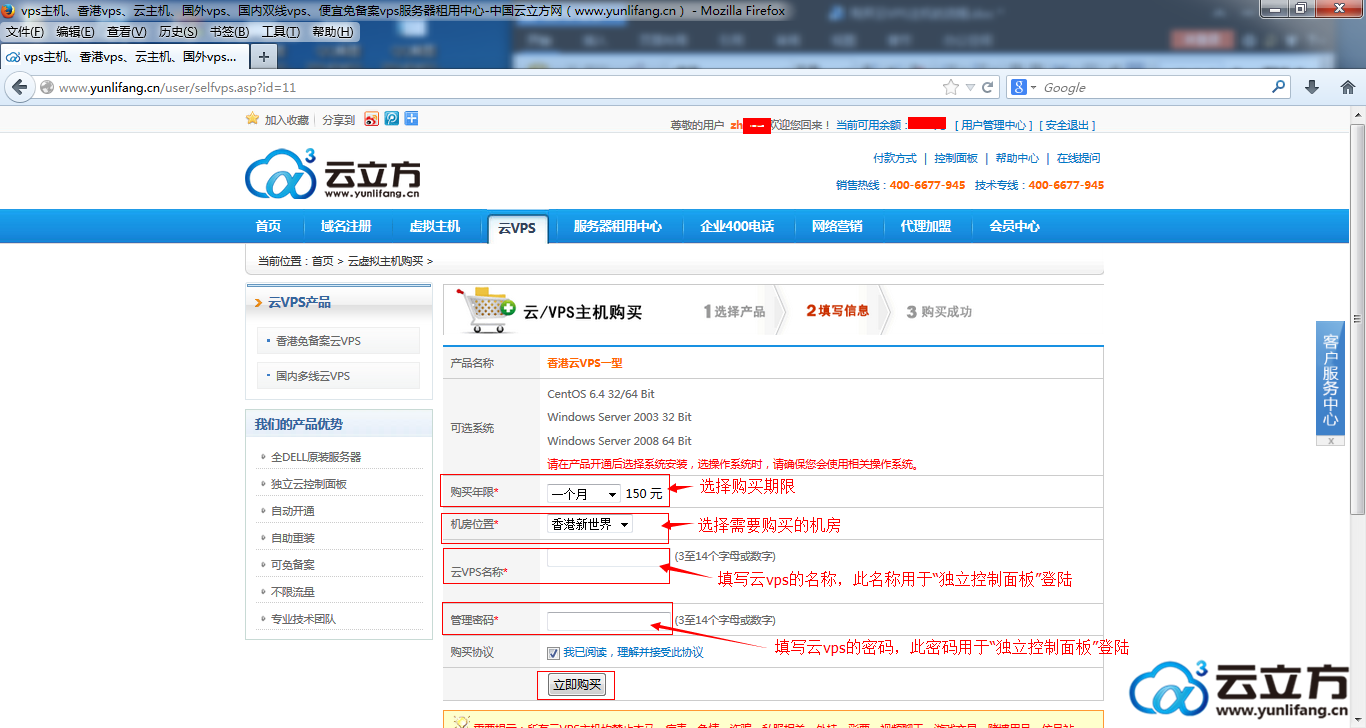This screenshot has width=1366, height=728.
Task: Click the shopping cart purchase icon
Action: pyautogui.click(x=484, y=310)
